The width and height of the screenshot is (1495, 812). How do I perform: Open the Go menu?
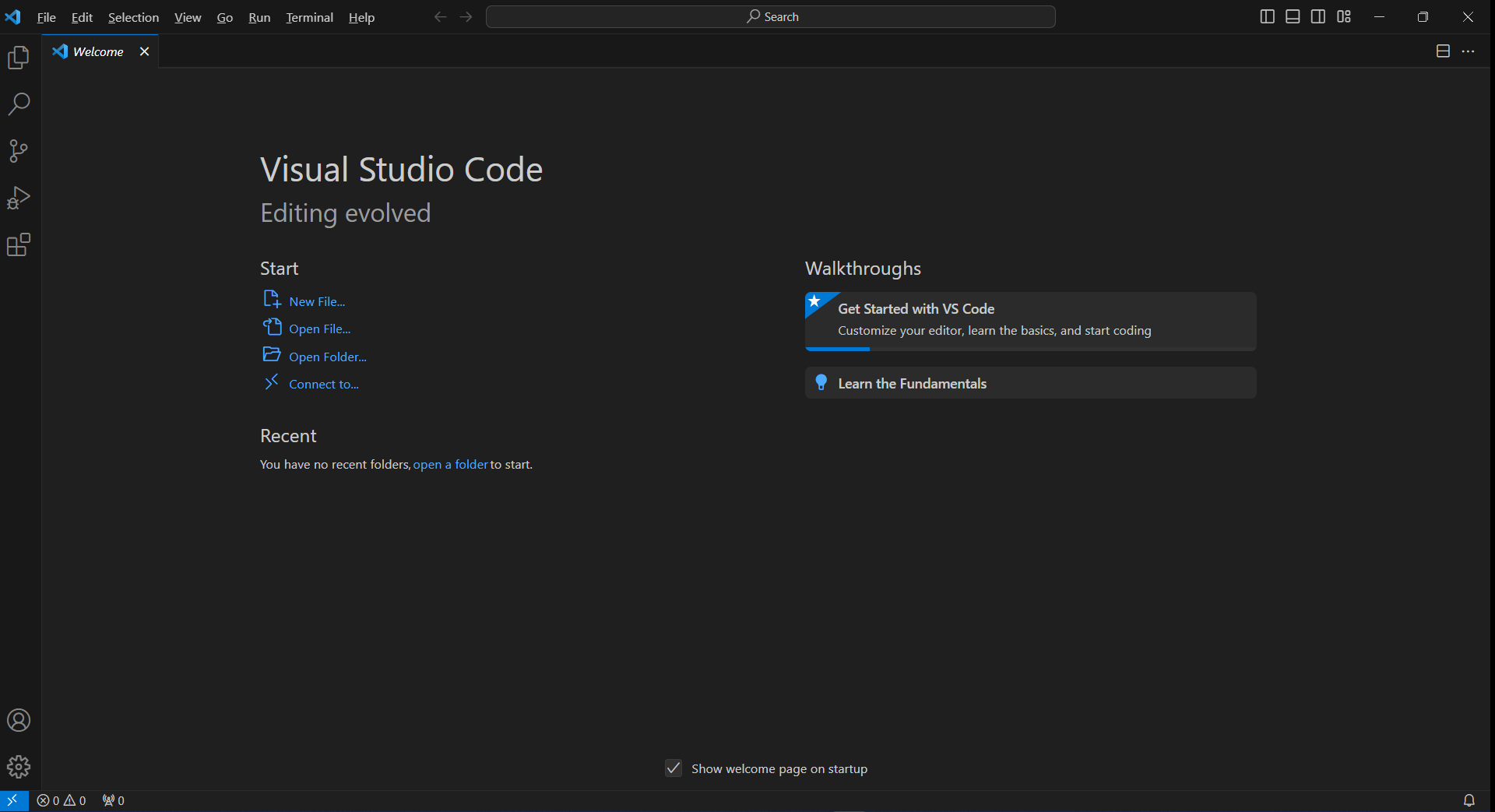(225, 17)
